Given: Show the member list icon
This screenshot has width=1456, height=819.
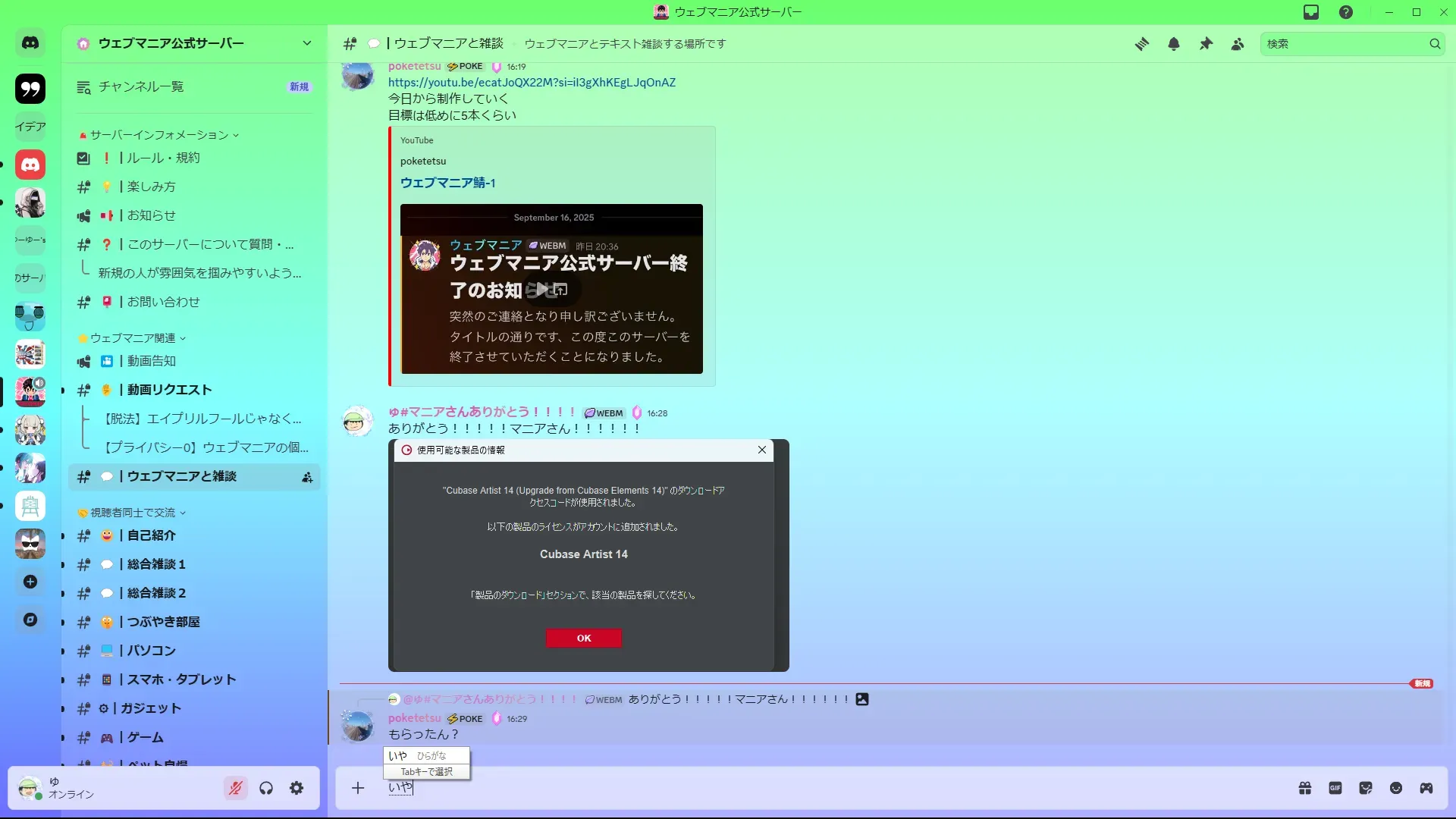Looking at the screenshot, I should (1238, 44).
